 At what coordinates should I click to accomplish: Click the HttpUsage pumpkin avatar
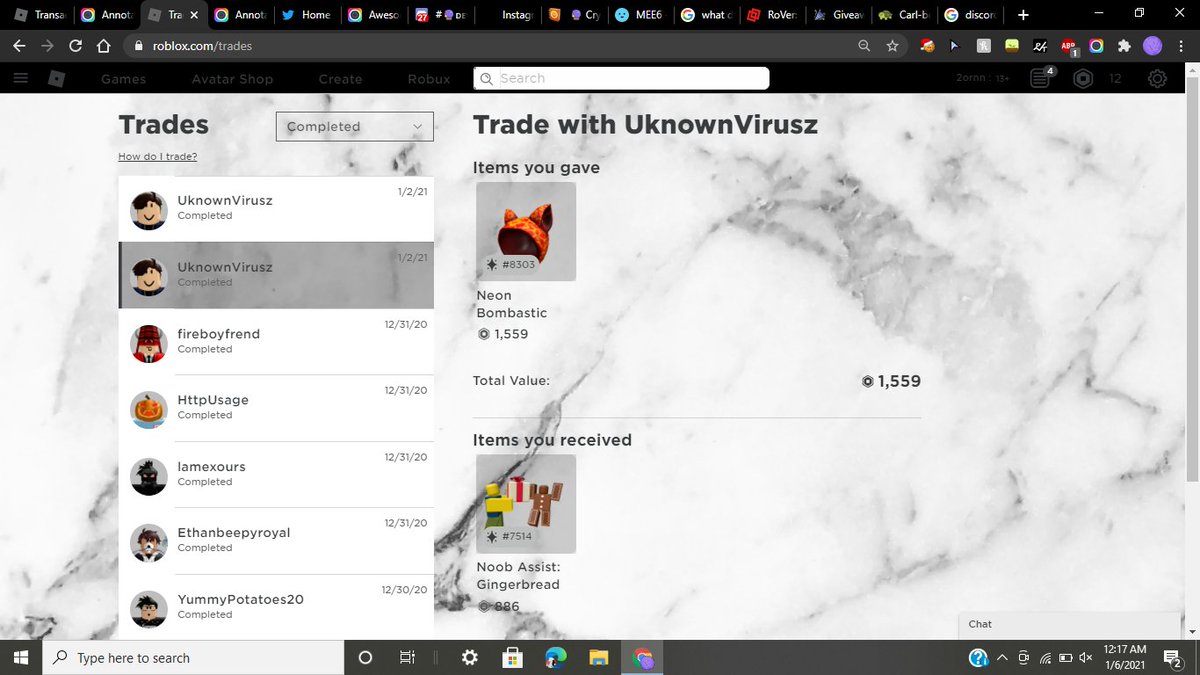[x=149, y=409]
